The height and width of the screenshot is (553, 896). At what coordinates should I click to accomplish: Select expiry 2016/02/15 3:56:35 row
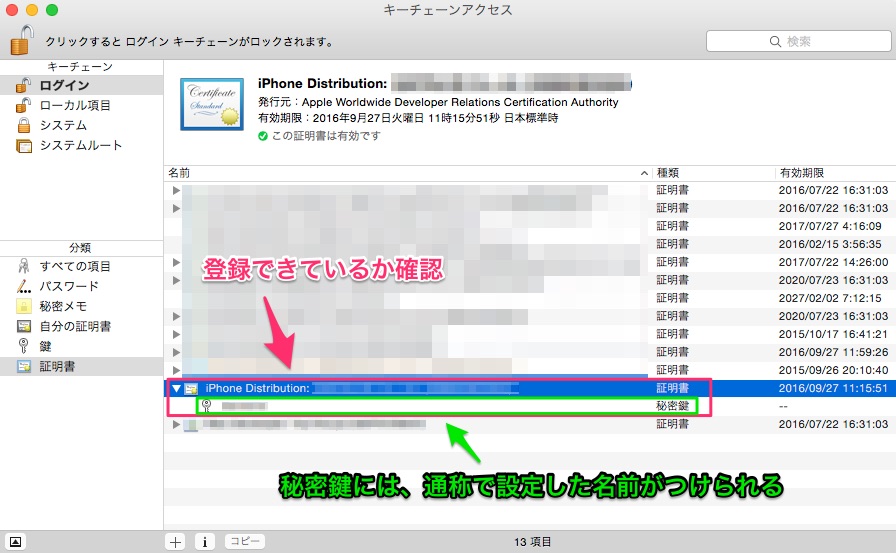tap(530, 244)
